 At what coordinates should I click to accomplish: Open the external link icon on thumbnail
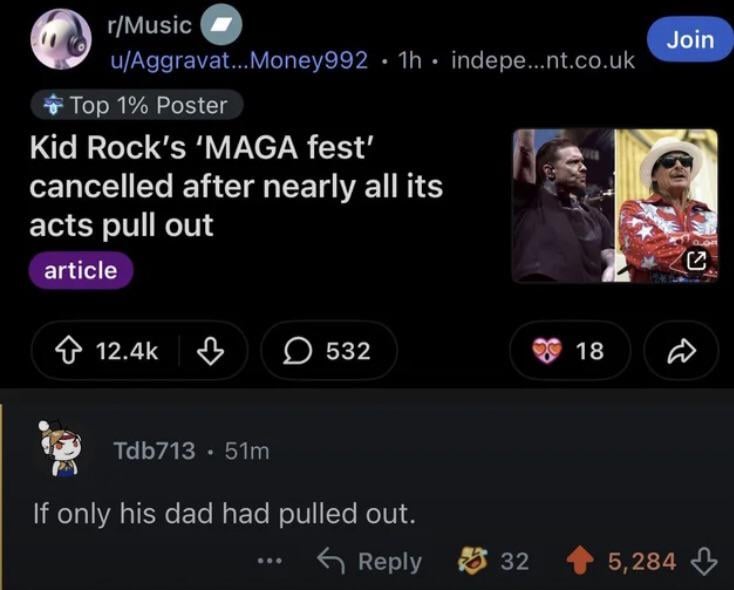pyautogui.click(x=696, y=261)
